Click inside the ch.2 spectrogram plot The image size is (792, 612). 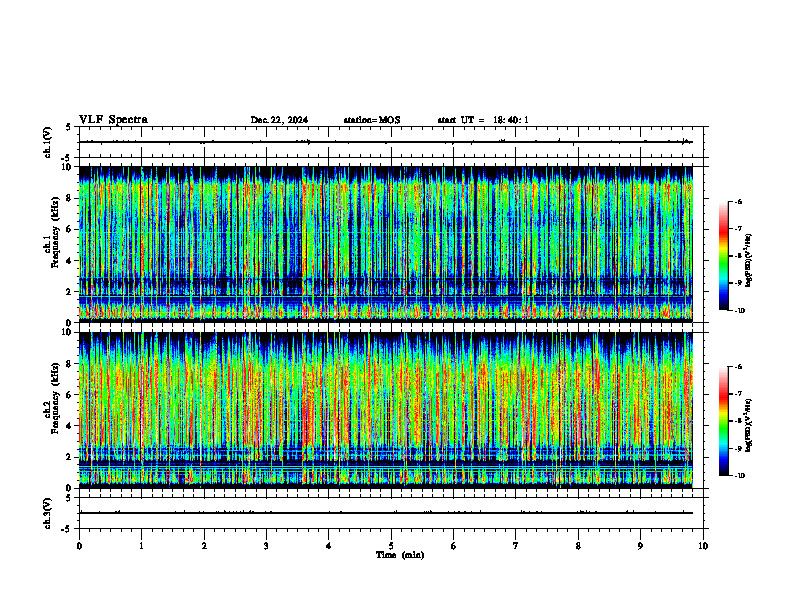pos(386,410)
